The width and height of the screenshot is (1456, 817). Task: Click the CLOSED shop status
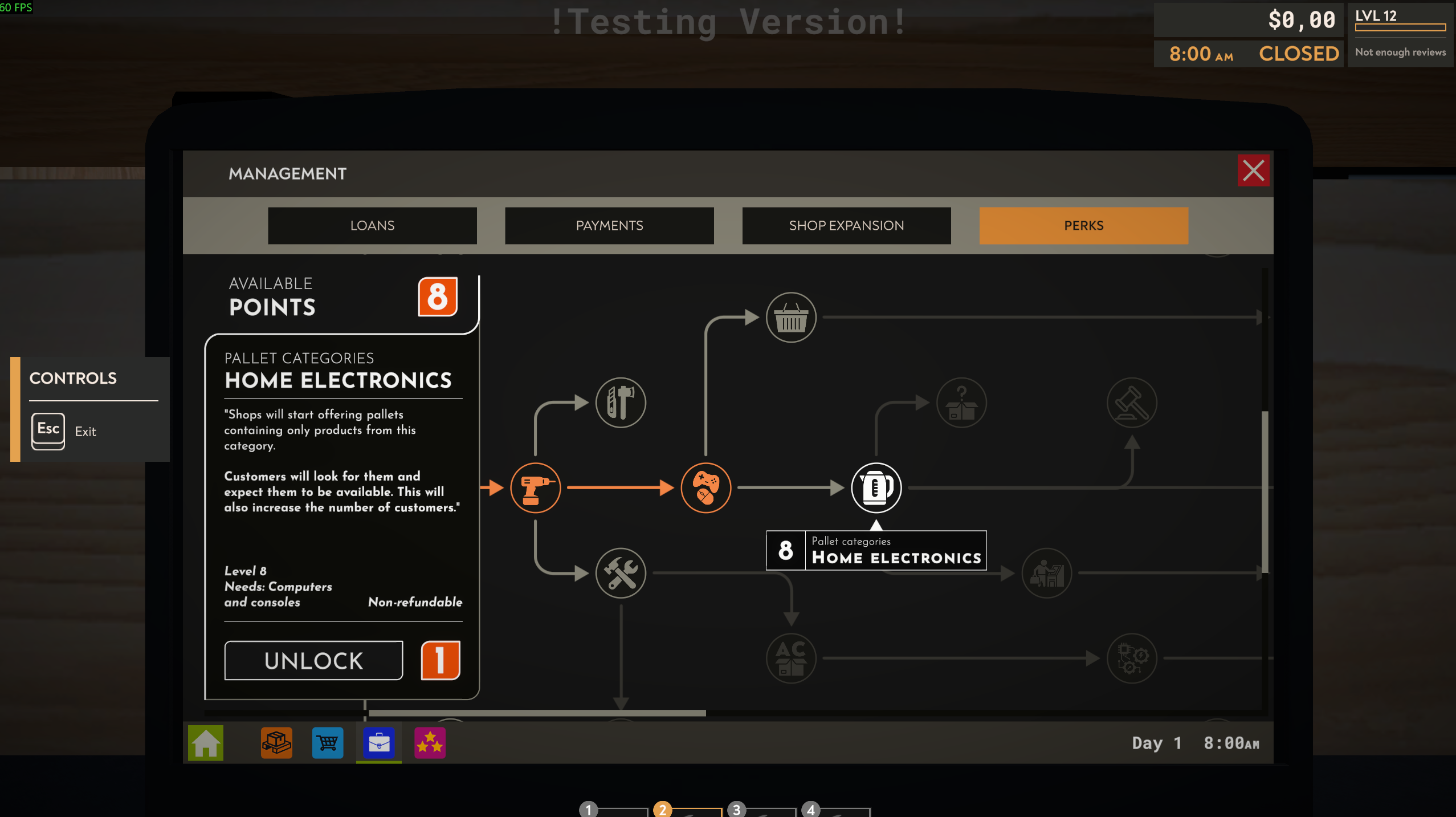click(x=1299, y=54)
